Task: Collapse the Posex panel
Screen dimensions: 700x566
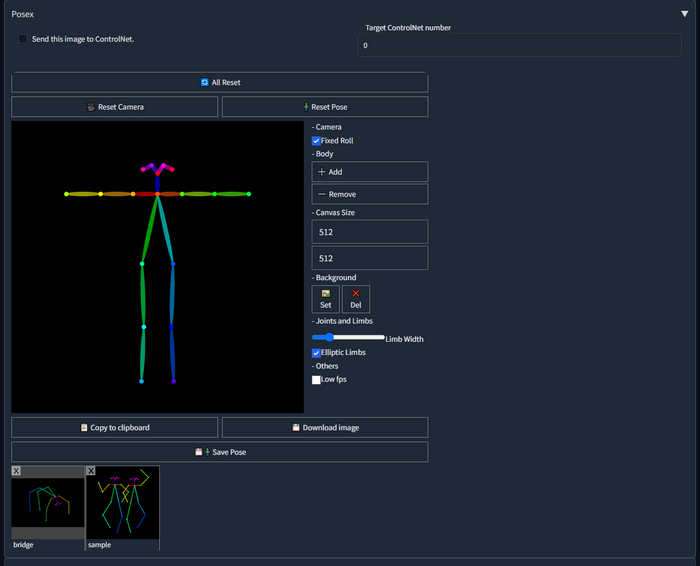Action: (x=683, y=15)
